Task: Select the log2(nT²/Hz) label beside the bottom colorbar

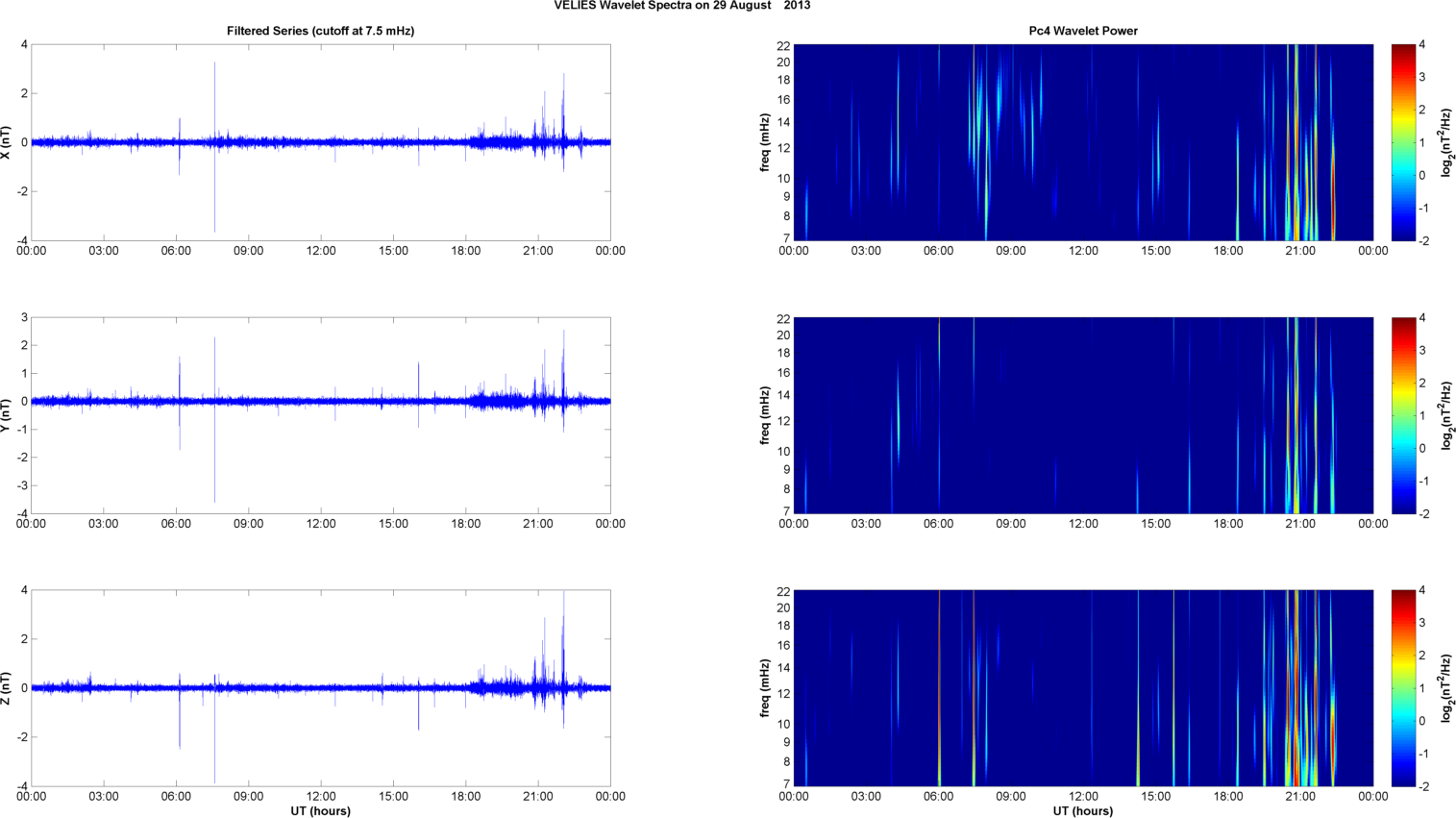Action: (x=1446, y=688)
